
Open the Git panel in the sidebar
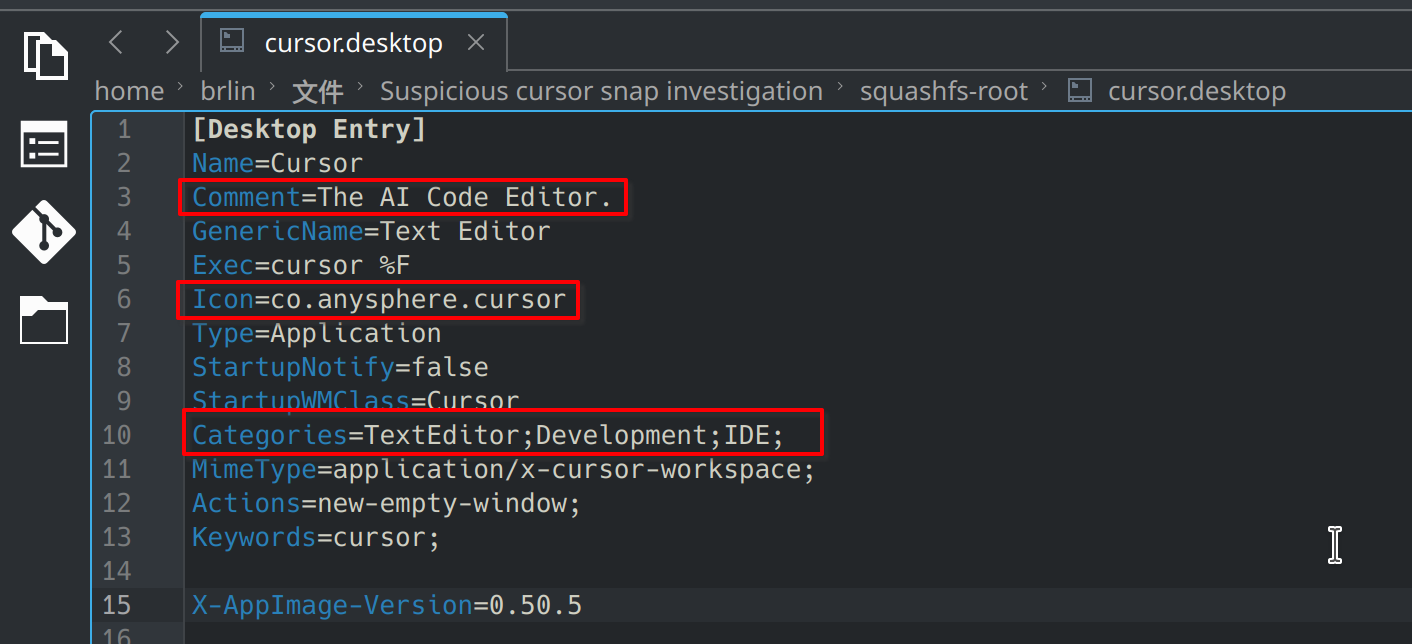click(x=45, y=232)
